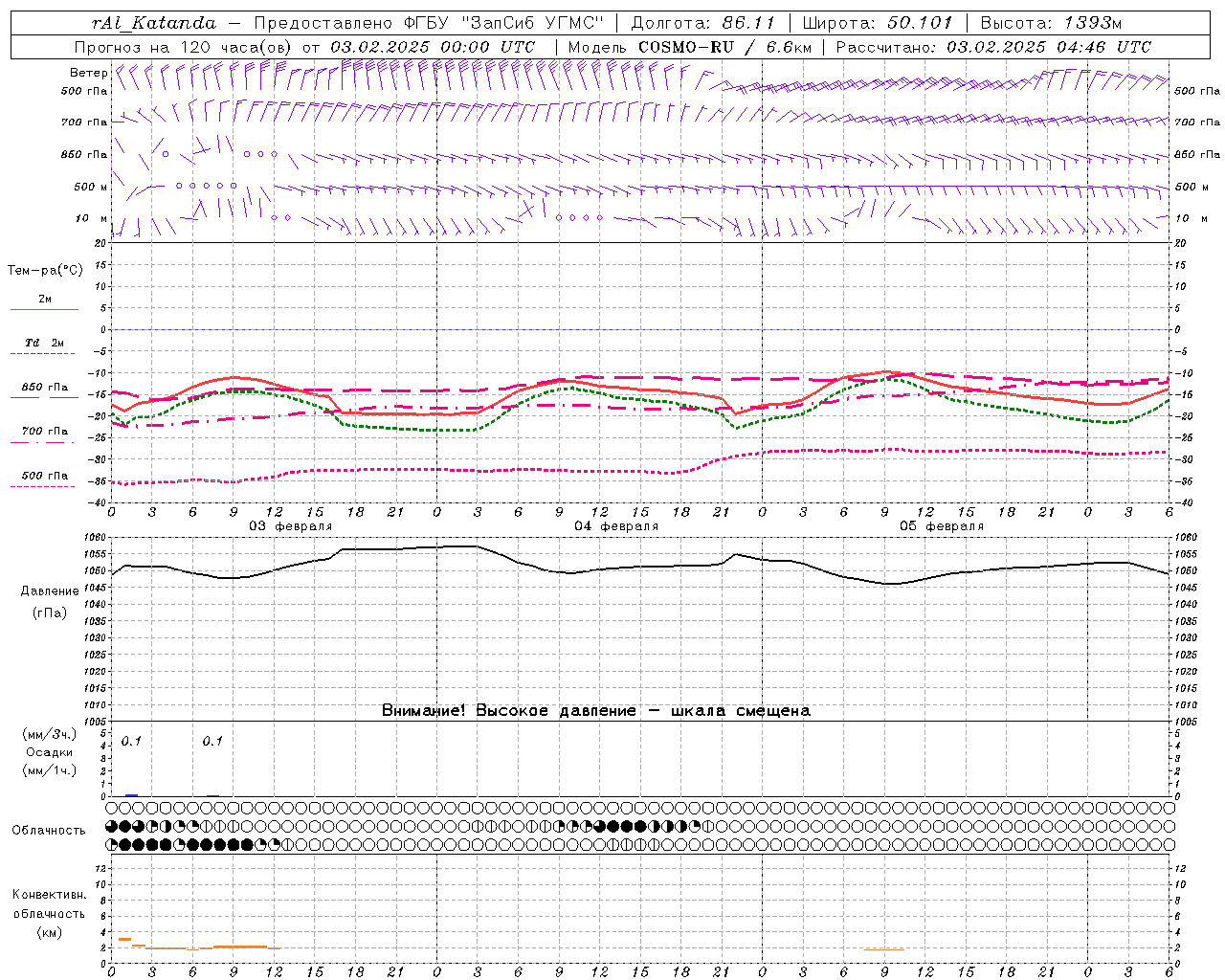1225x980 pixels.
Task: Click the Конвективн. облачность panel label
Action: [x=49, y=904]
